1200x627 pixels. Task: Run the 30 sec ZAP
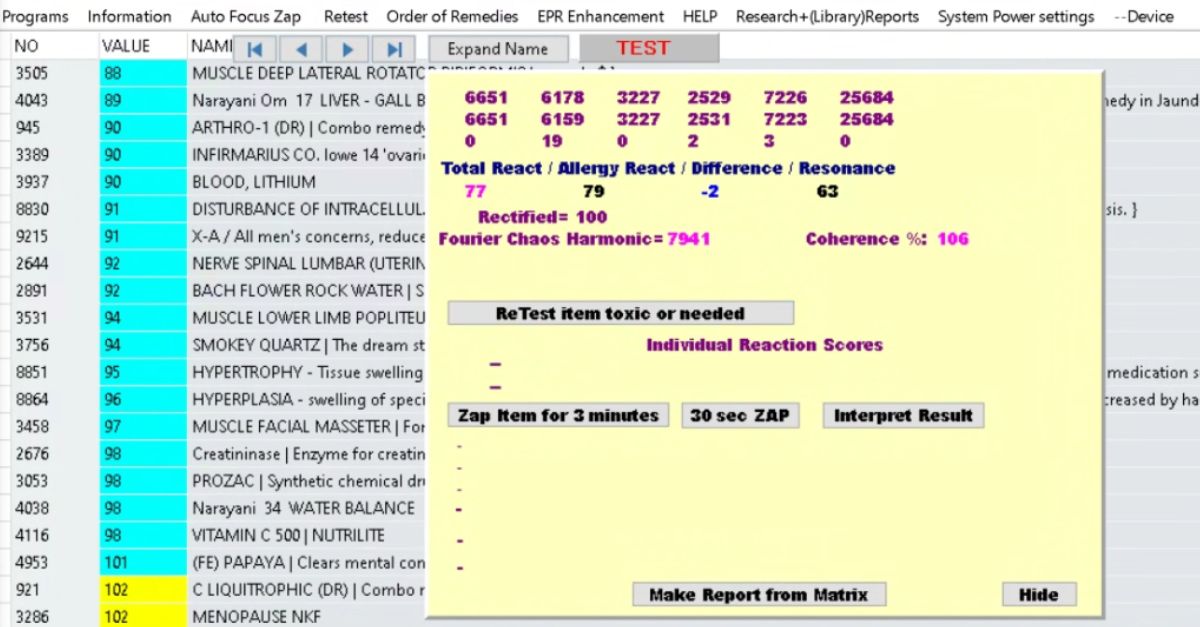(740, 416)
